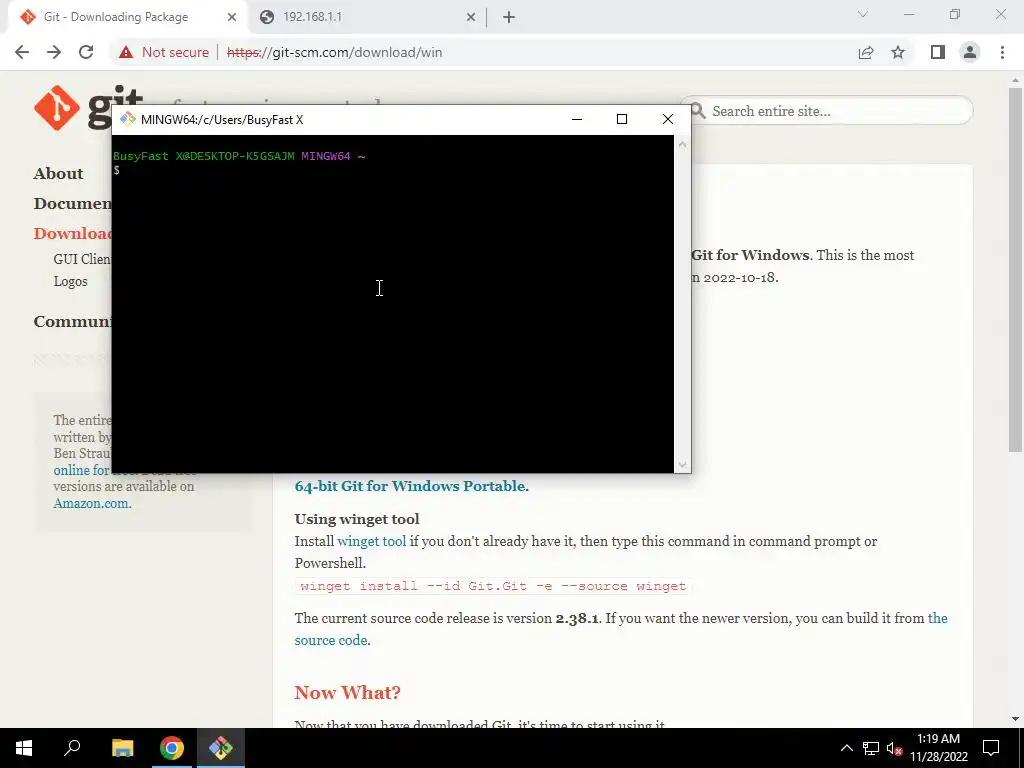Follow the Amazon.com link

(x=91, y=503)
